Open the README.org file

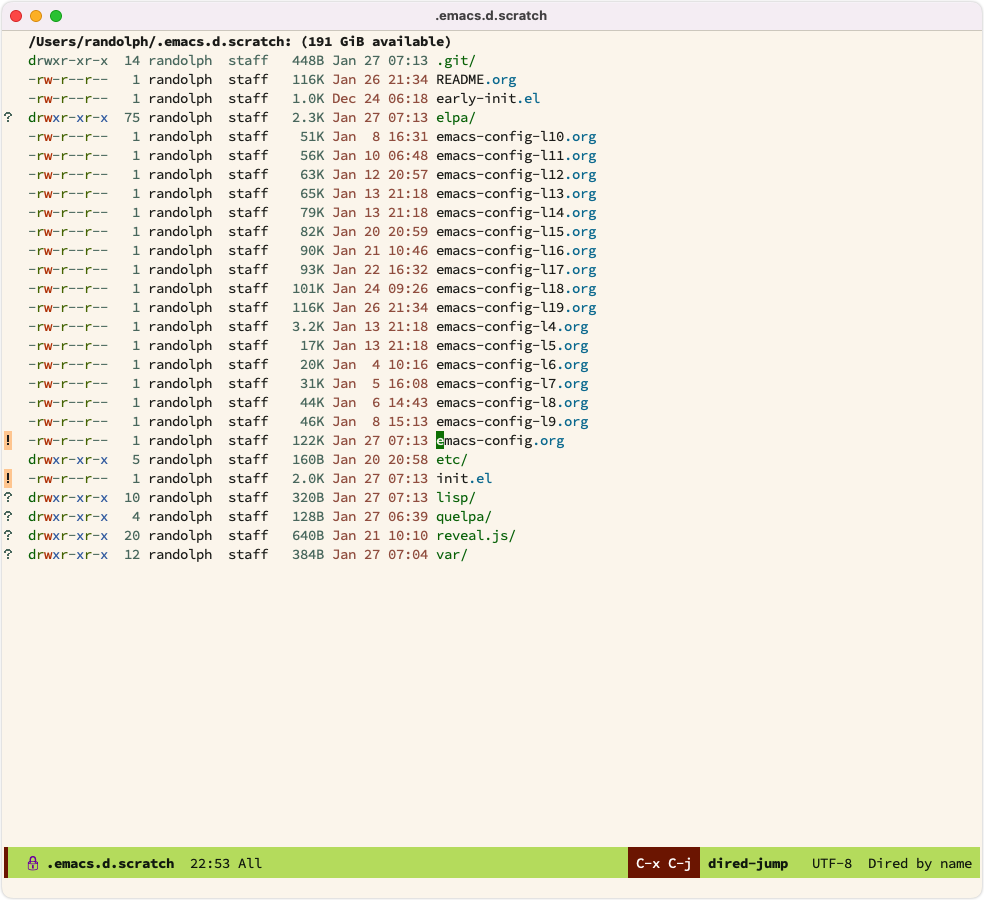(x=476, y=80)
